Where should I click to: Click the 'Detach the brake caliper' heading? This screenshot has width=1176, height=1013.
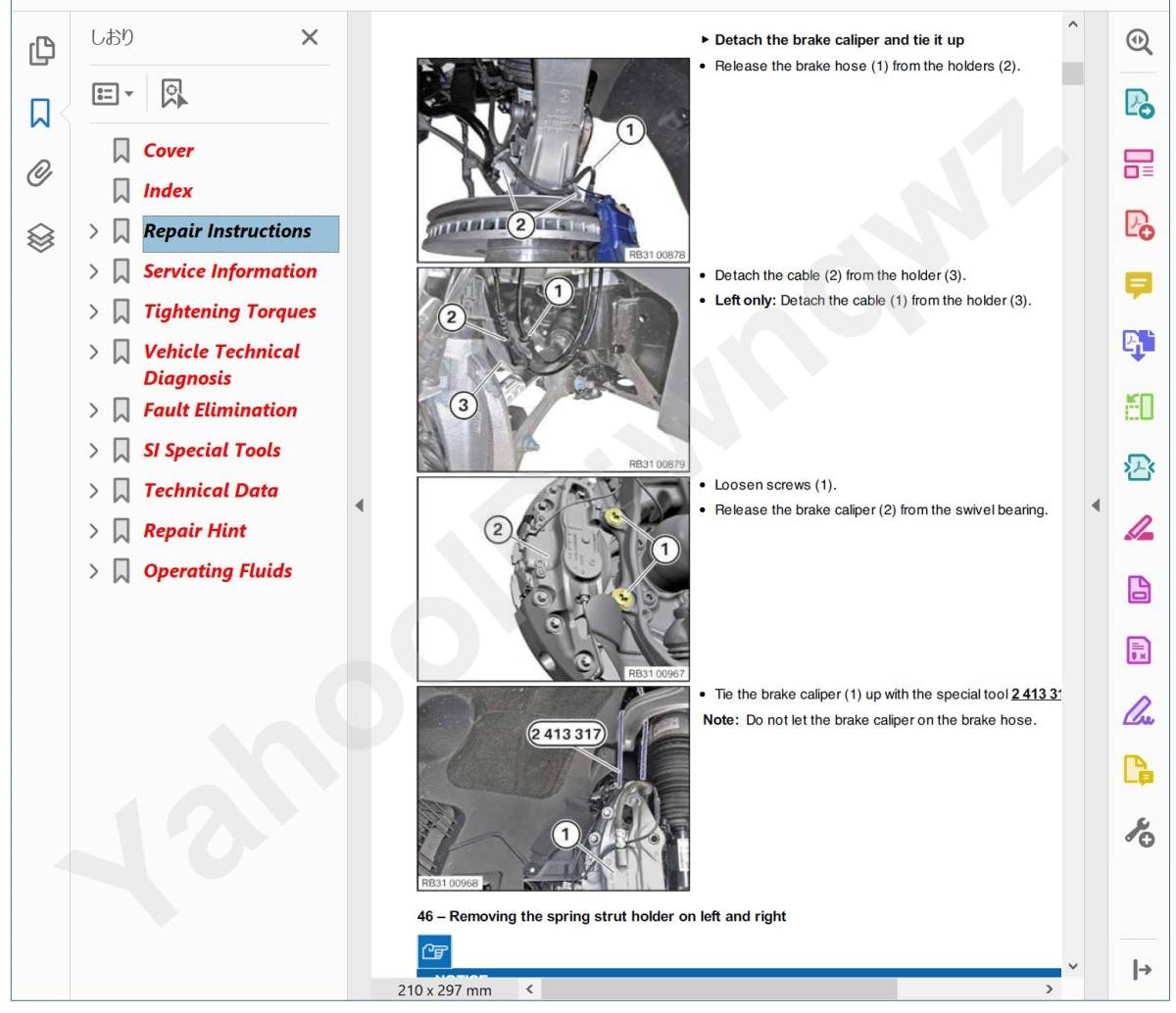point(839,40)
